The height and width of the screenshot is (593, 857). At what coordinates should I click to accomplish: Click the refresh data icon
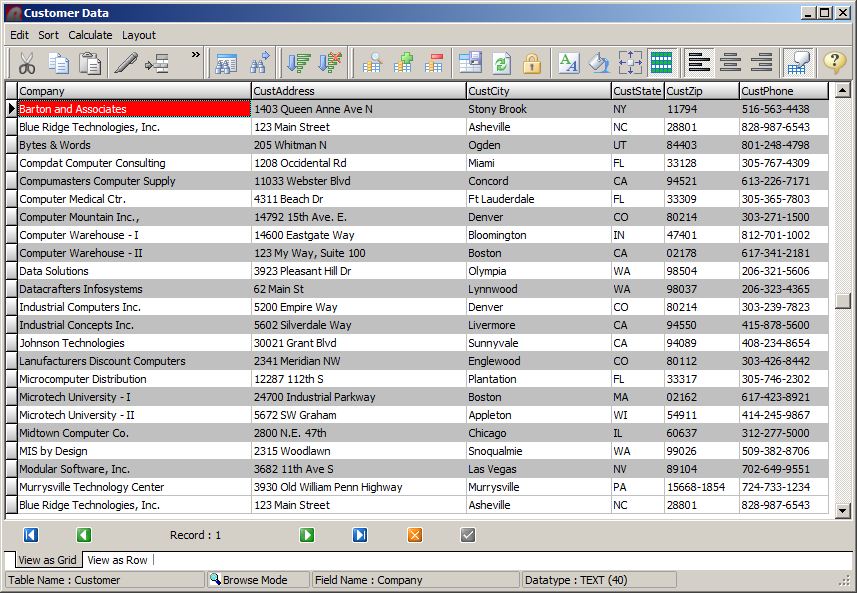pos(501,63)
